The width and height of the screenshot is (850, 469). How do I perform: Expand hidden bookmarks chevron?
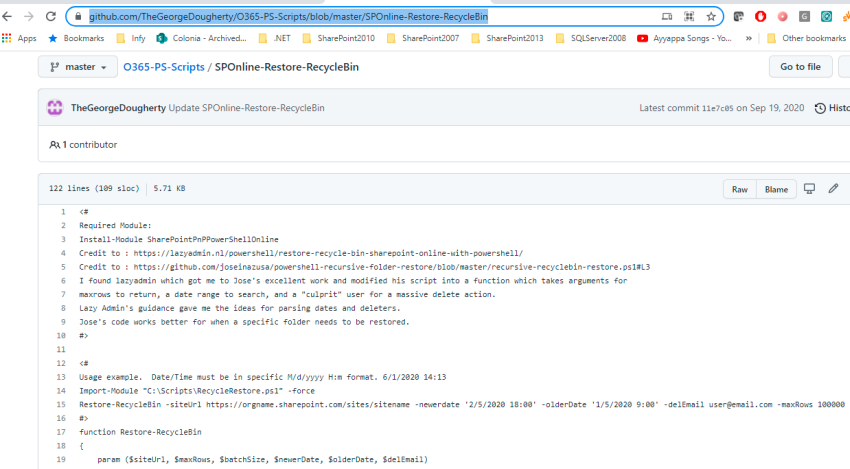point(749,38)
